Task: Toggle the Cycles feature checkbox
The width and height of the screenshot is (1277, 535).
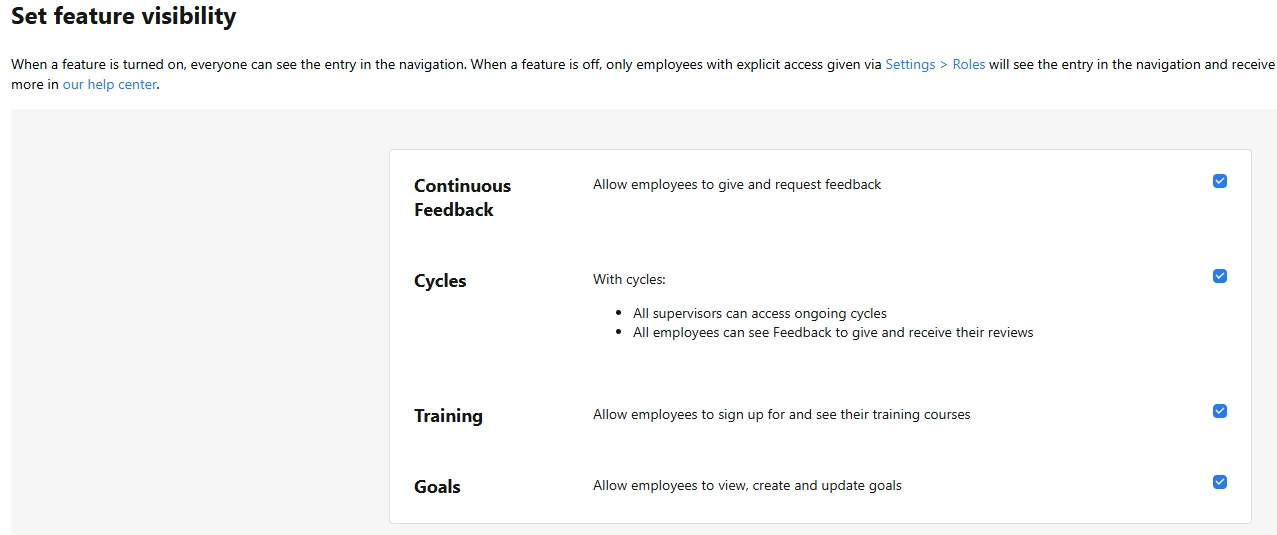Action: coord(1219,276)
